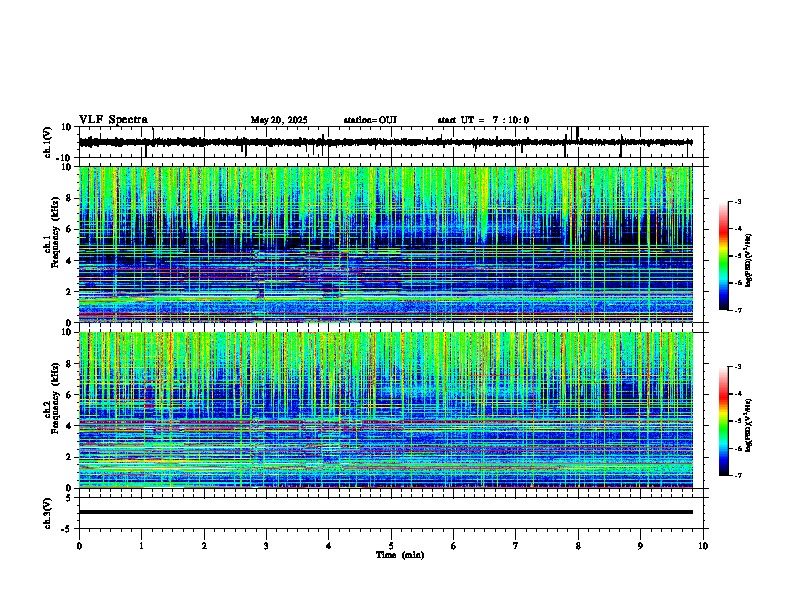
Task: Click time-axis tick label "2"
Action: pos(204,546)
